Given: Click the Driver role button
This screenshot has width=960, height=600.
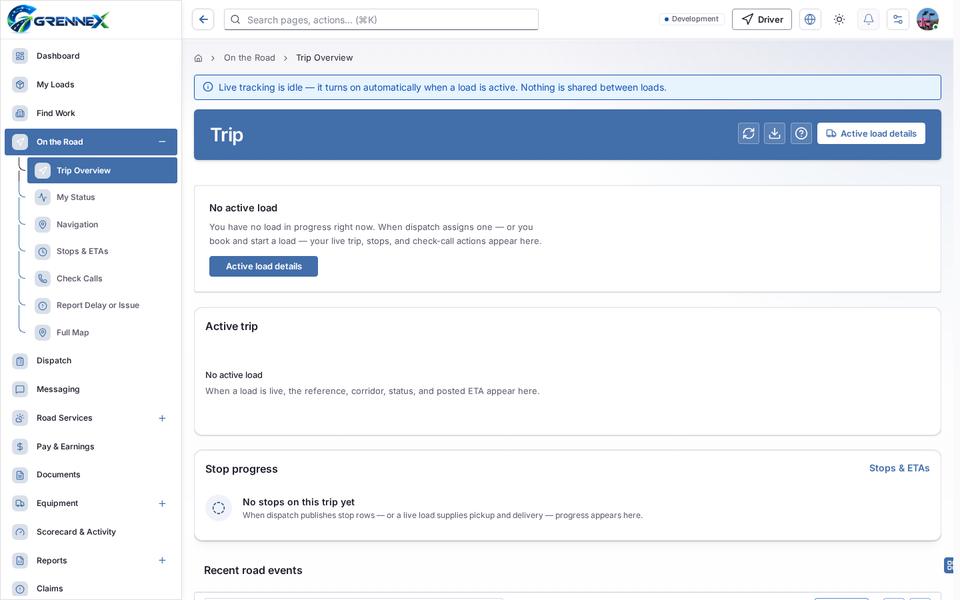Looking at the screenshot, I should pos(762,20).
